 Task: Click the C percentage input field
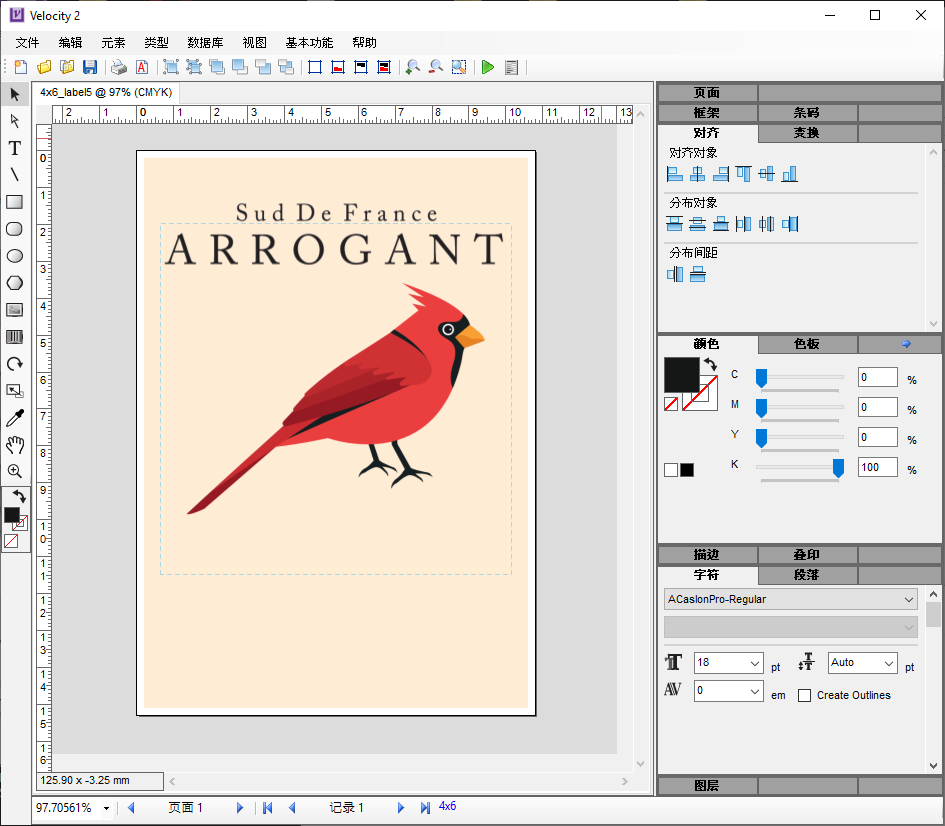pos(877,377)
